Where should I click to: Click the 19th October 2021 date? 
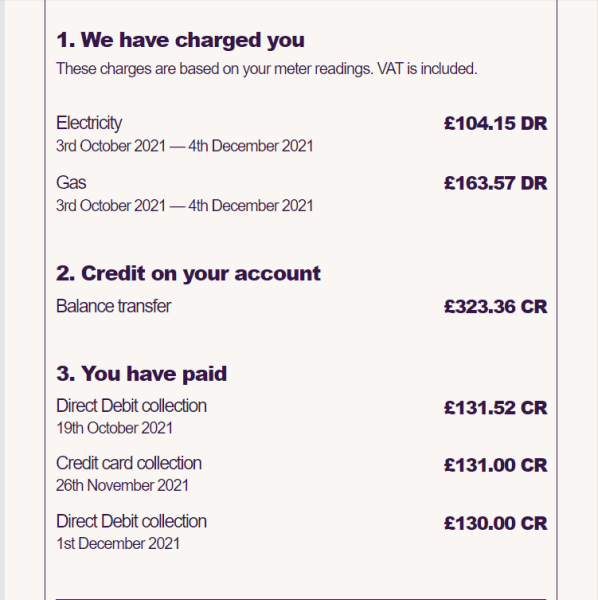pyautogui.click(x=114, y=428)
